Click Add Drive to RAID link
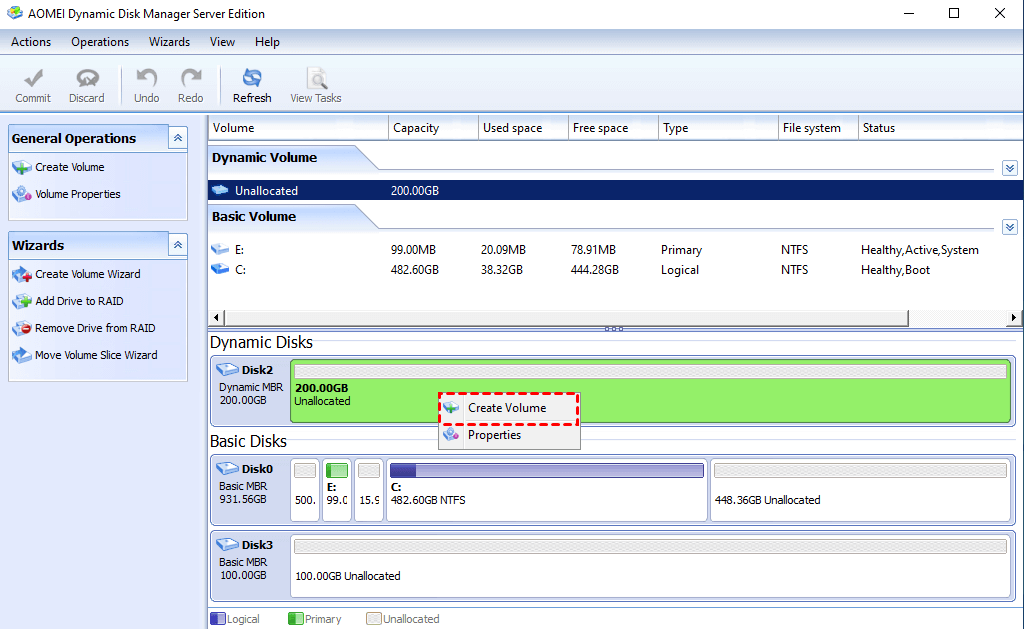Viewport: 1024px width, 629px height. [79, 301]
